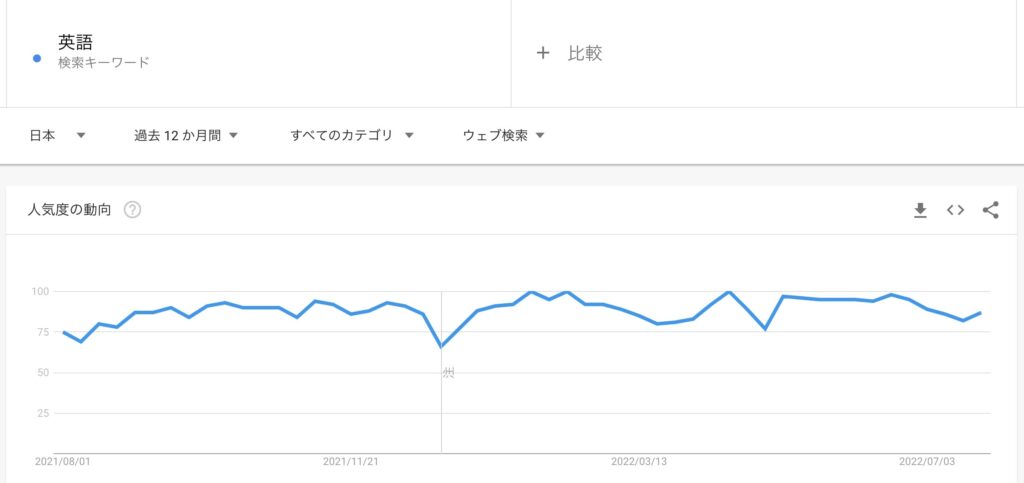Click the 2022/03/13 axis date label
This screenshot has height=483, width=1024.
click(639, 461)
